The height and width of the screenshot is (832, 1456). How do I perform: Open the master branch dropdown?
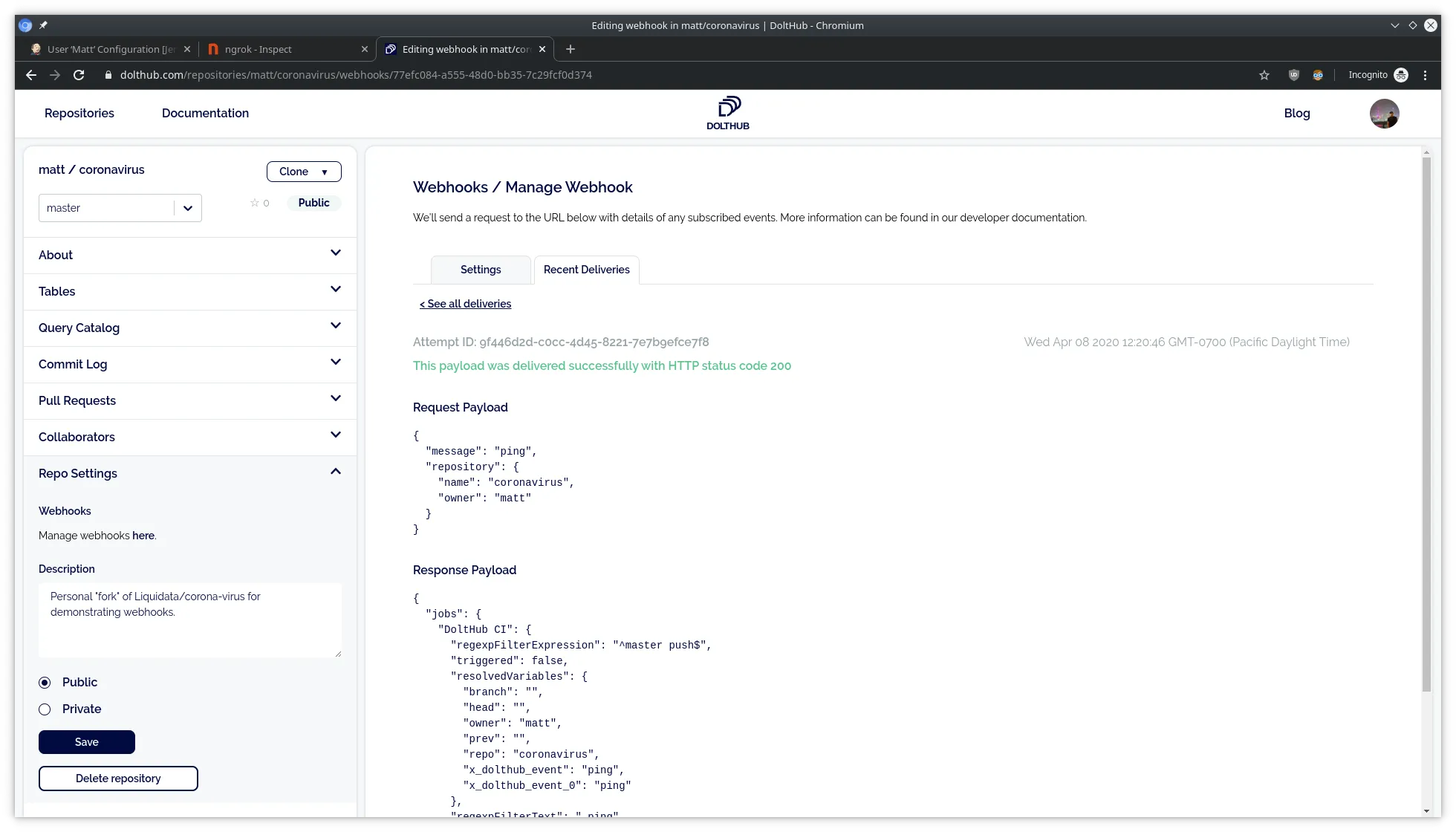click(187, 208)
